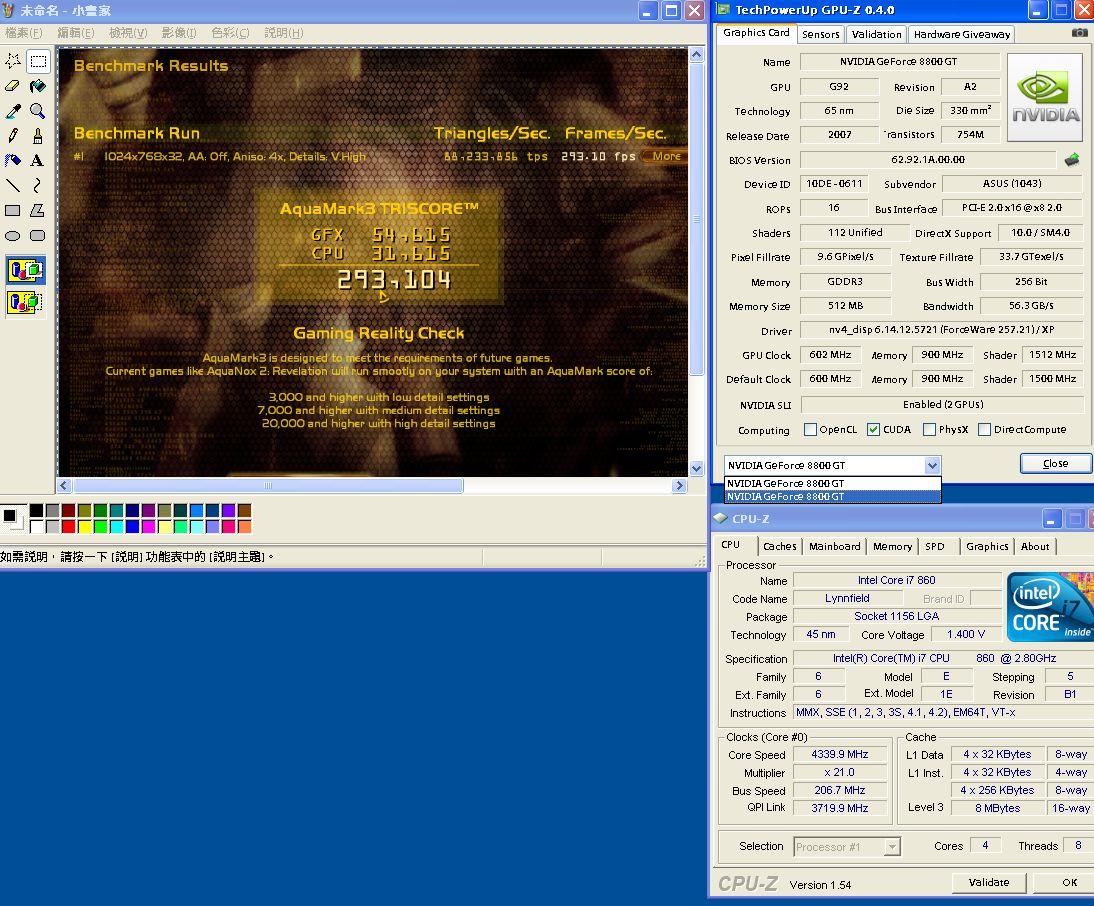Switch to the Memory tab in CPU-Z
1094x906 pixels.
[x=892, y=547]
